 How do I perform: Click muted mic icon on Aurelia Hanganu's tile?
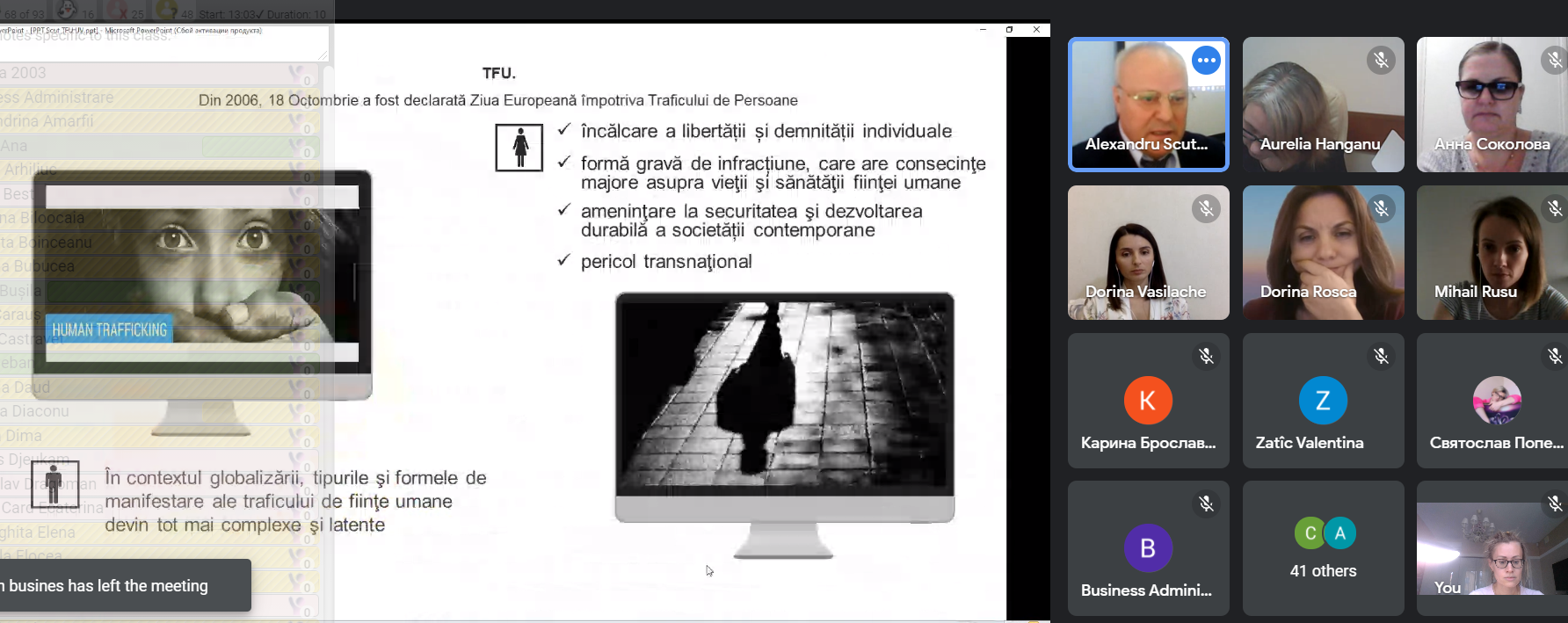tap(1381, 61)
